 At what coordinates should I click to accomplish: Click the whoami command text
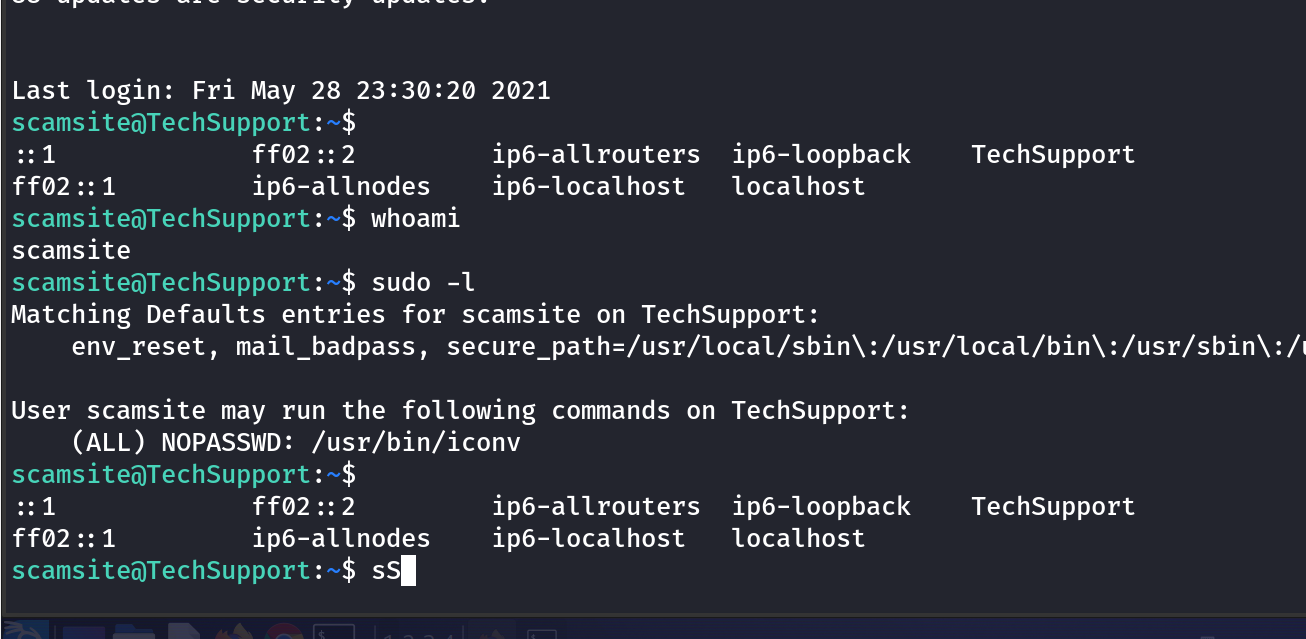(415, 218)
